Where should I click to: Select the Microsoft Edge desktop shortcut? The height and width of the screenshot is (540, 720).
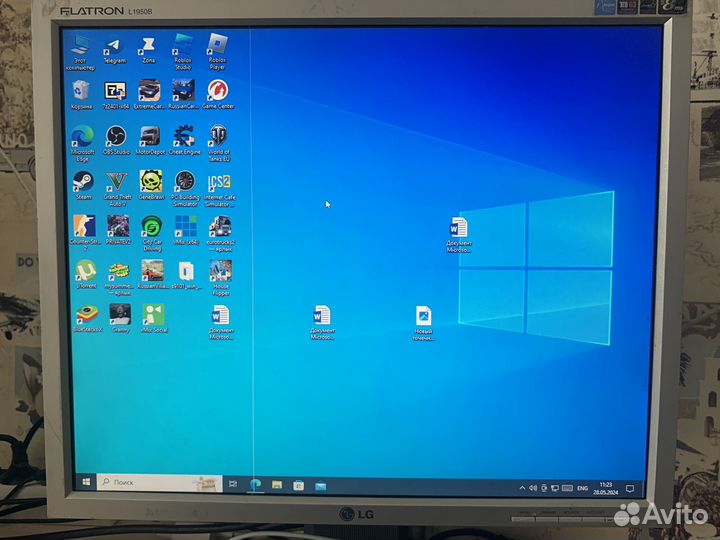tap(83, 144)
